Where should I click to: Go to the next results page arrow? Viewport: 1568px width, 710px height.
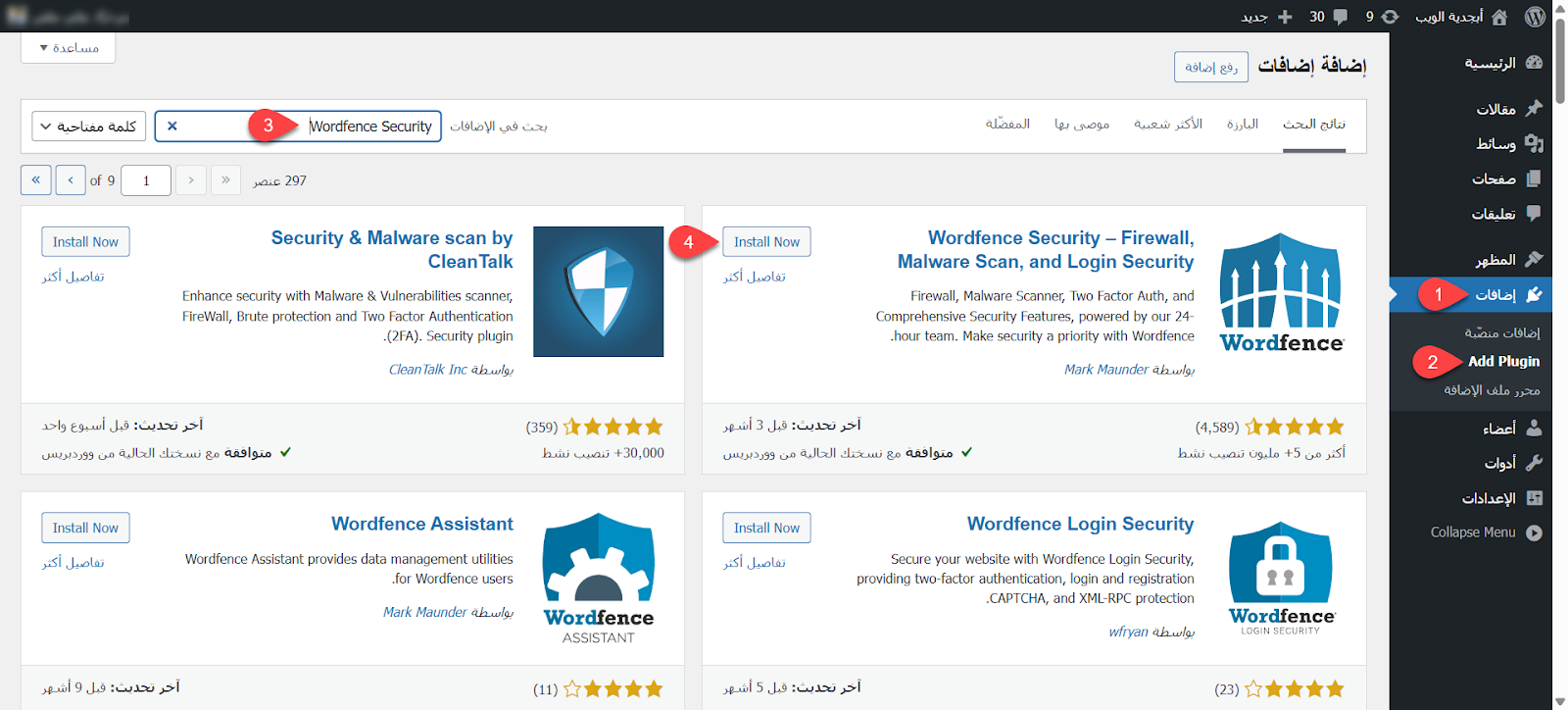(71, 180)
